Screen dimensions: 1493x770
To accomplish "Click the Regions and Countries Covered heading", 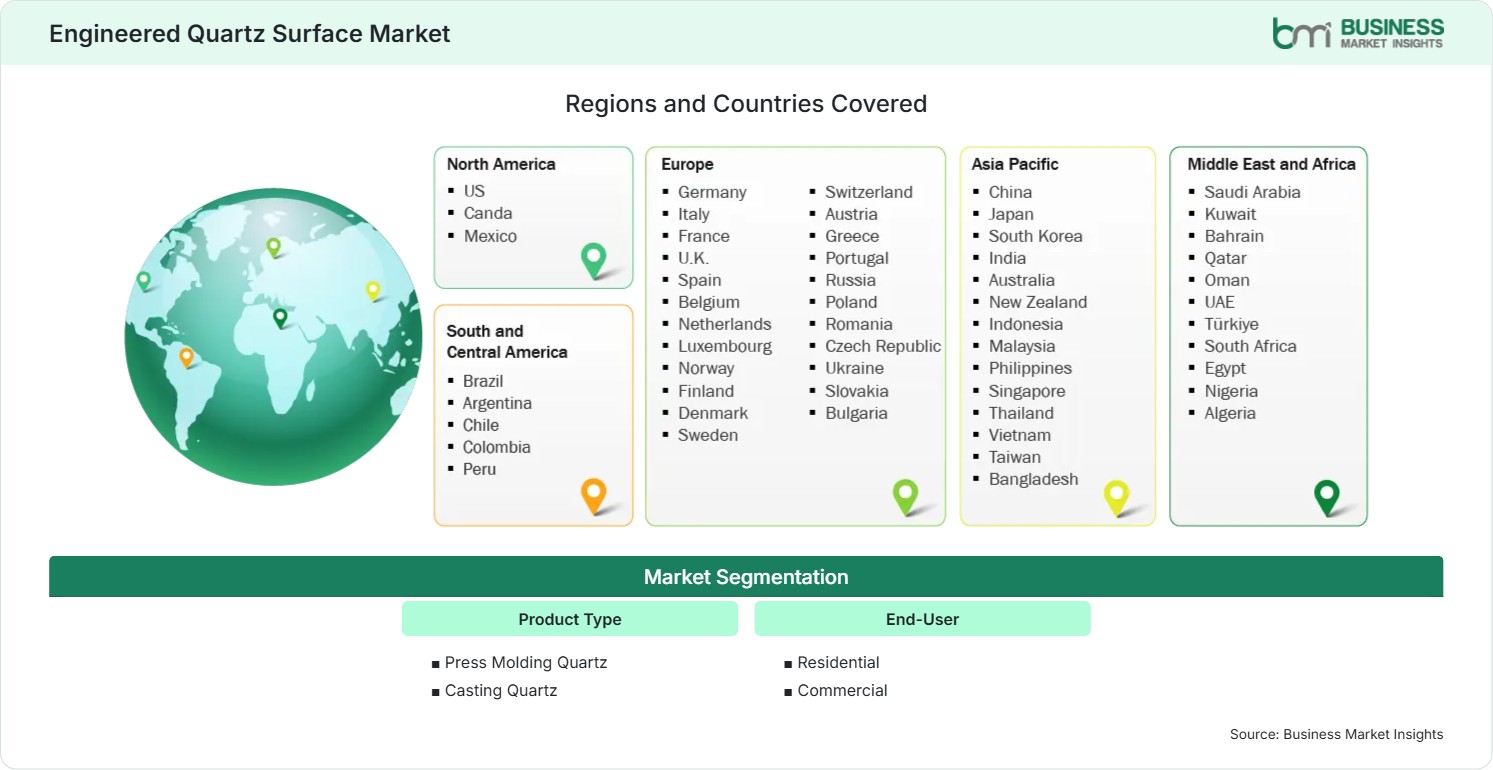I will pyautogui.click(x=746, y=103).
